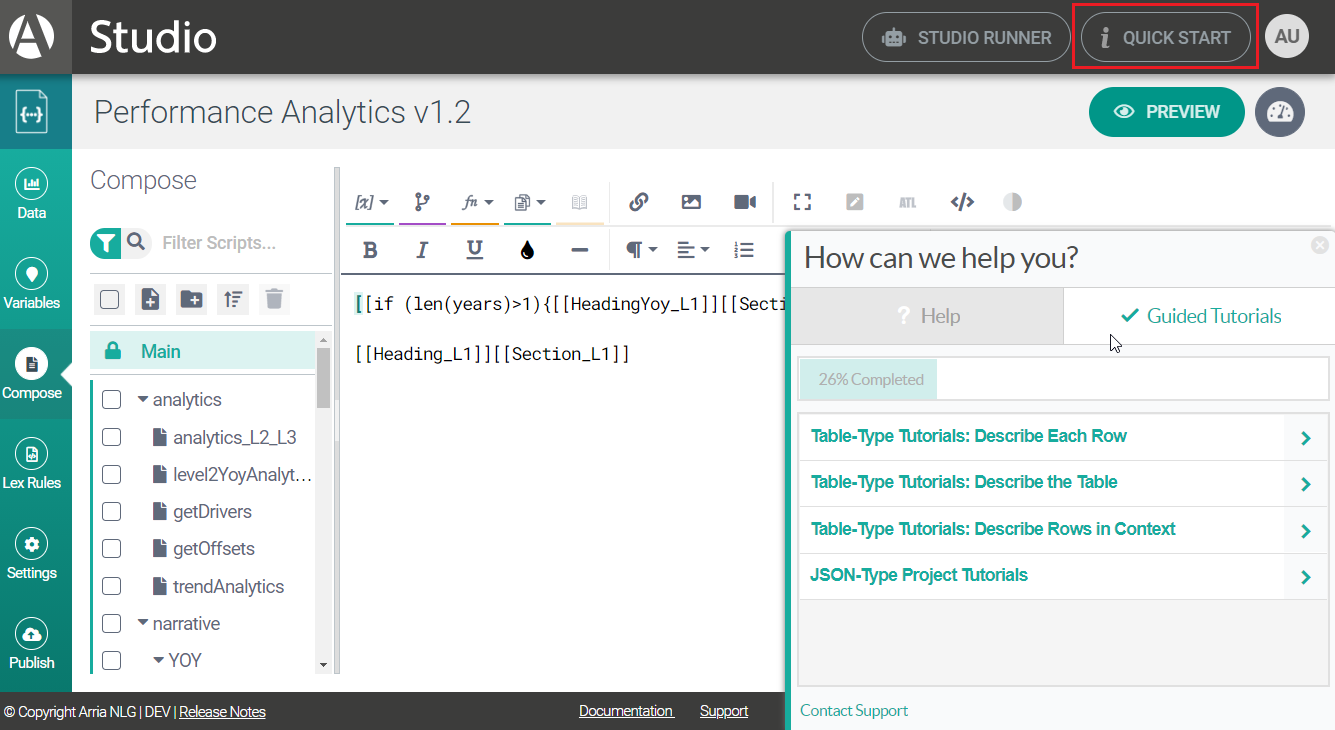Viewport: 1335px width, 730px height.
Task: Click the PREVIEW button
Action: [x=1166, y=112]
